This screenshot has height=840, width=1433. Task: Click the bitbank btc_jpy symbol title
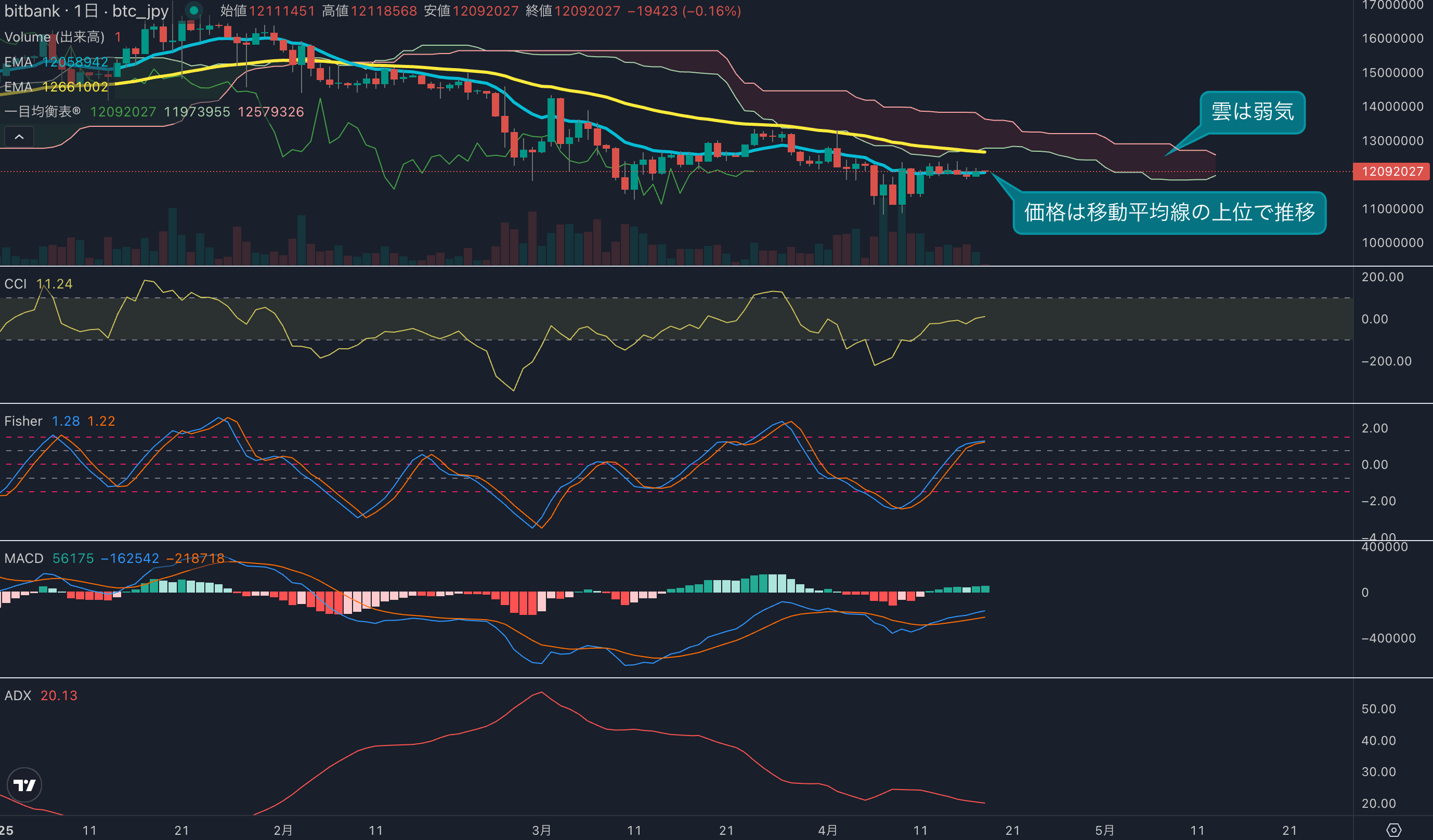pyautogui.click(x=86, y=11)
